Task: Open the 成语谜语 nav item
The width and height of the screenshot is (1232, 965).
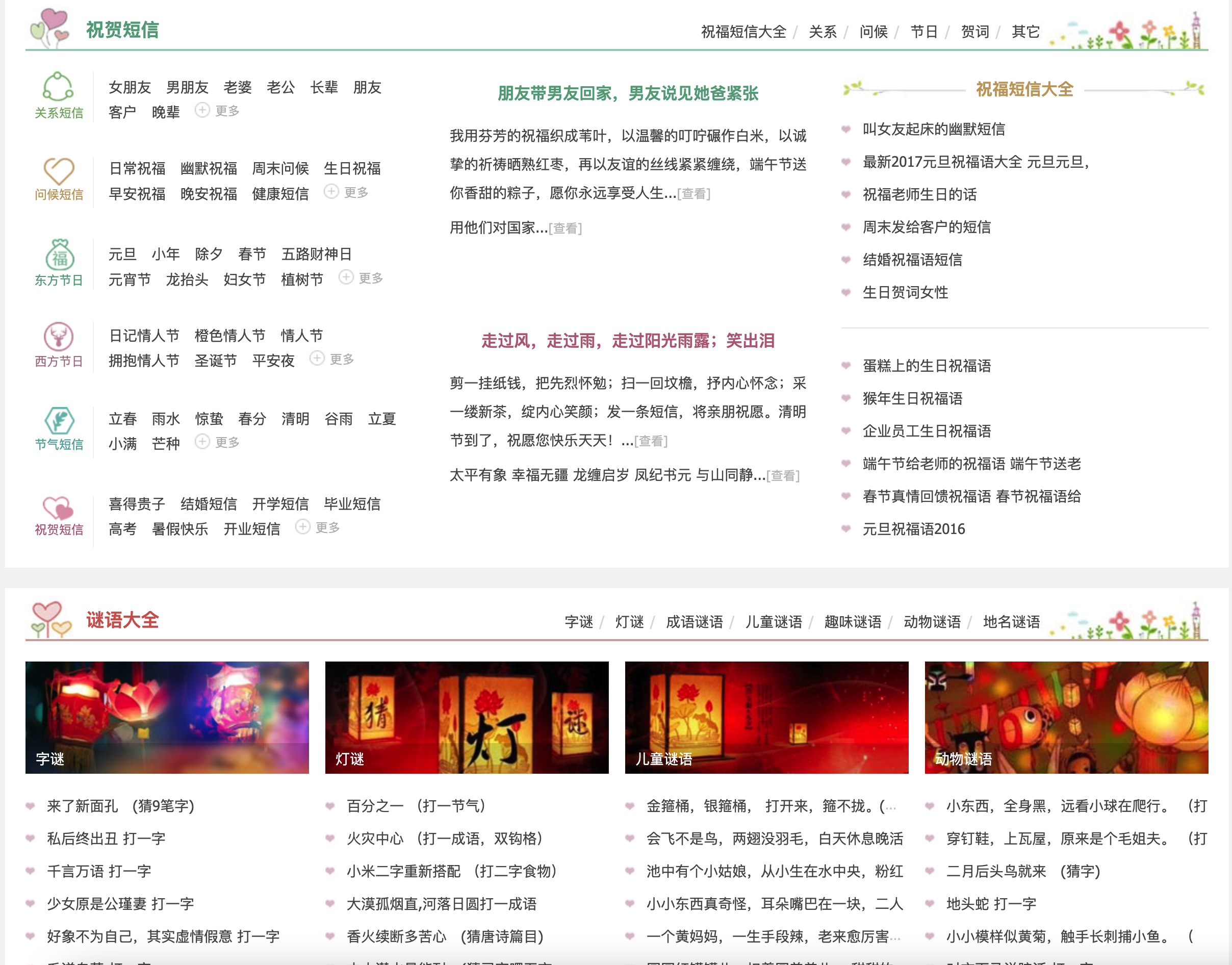Action: coord(694,622)
